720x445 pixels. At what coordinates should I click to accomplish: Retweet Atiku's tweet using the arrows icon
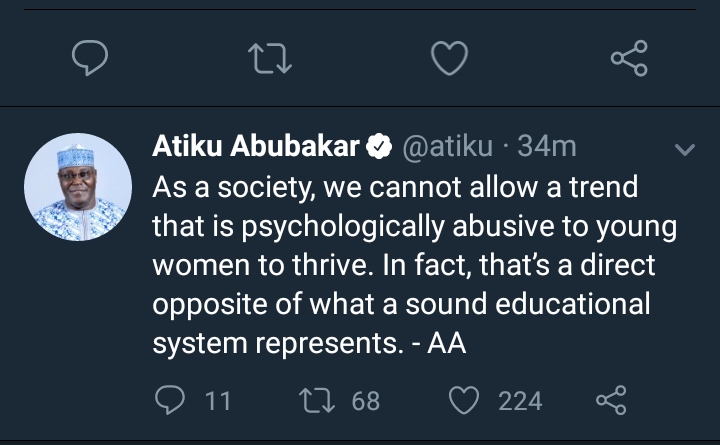(316, 401)
